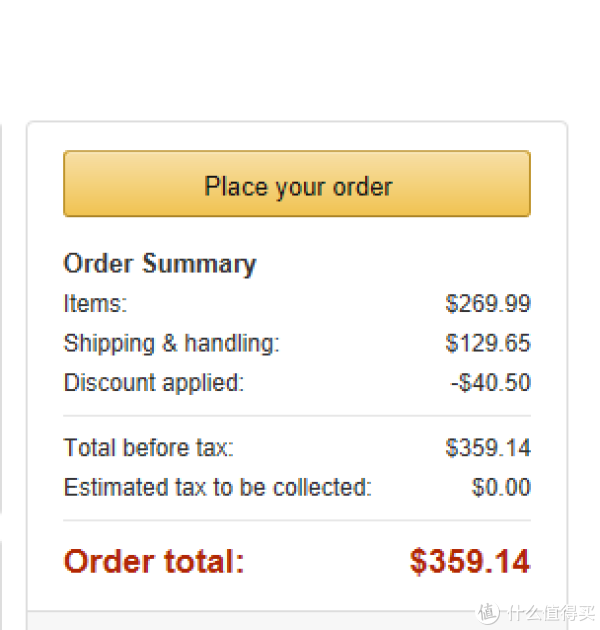Select the red $359.14 order total amount
The width and height of the screenshot is (600, 630).
click(x=470, y=561)
